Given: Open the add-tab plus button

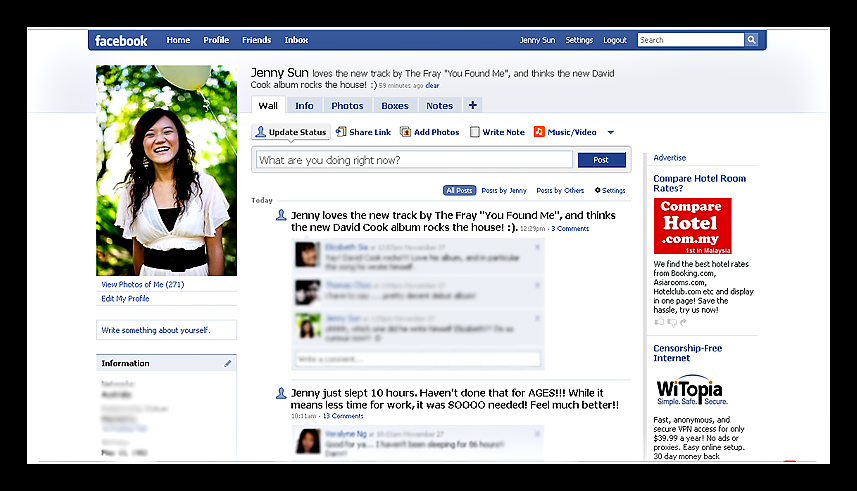Looking at the screenshot, I should [473, 105].
